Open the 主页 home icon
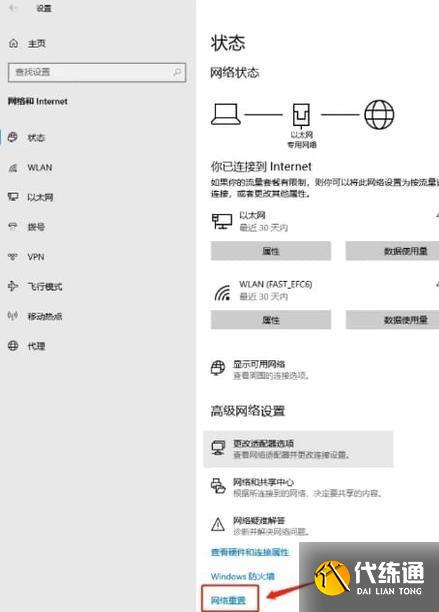 point(13,43)
